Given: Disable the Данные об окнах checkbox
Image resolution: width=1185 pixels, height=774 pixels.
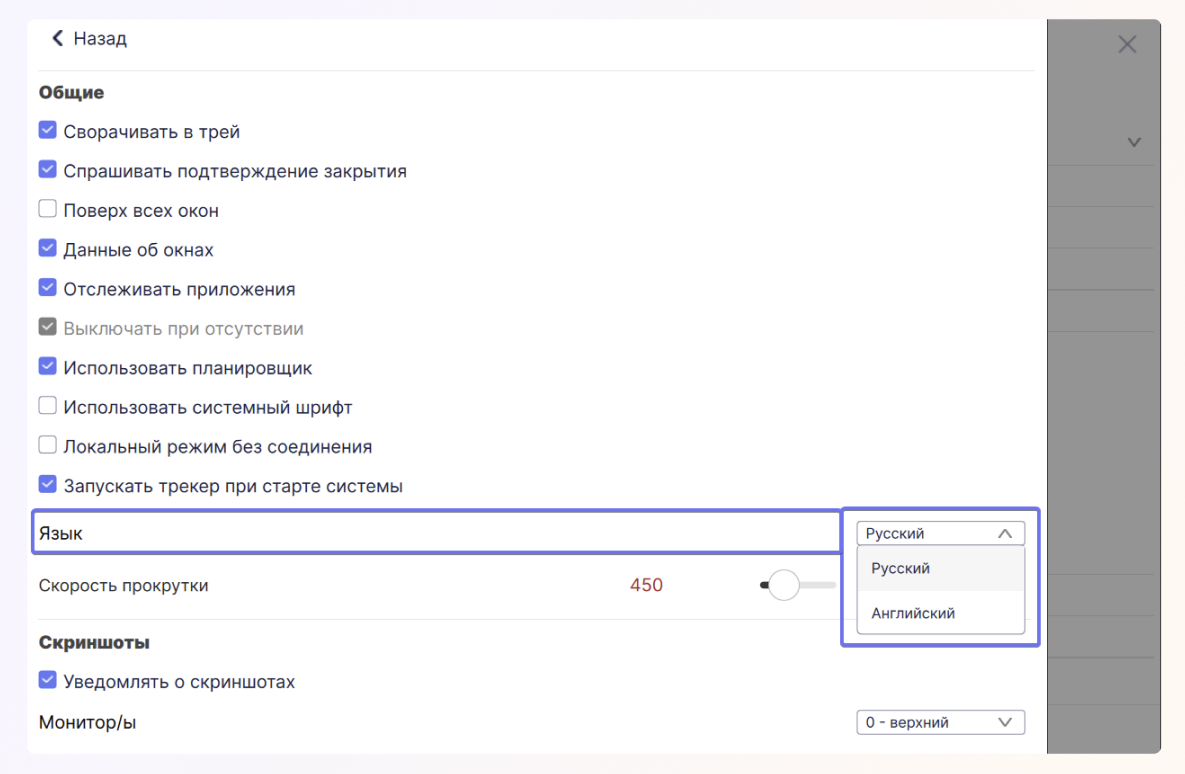Looking at the screenshot, I should point(47,249).
